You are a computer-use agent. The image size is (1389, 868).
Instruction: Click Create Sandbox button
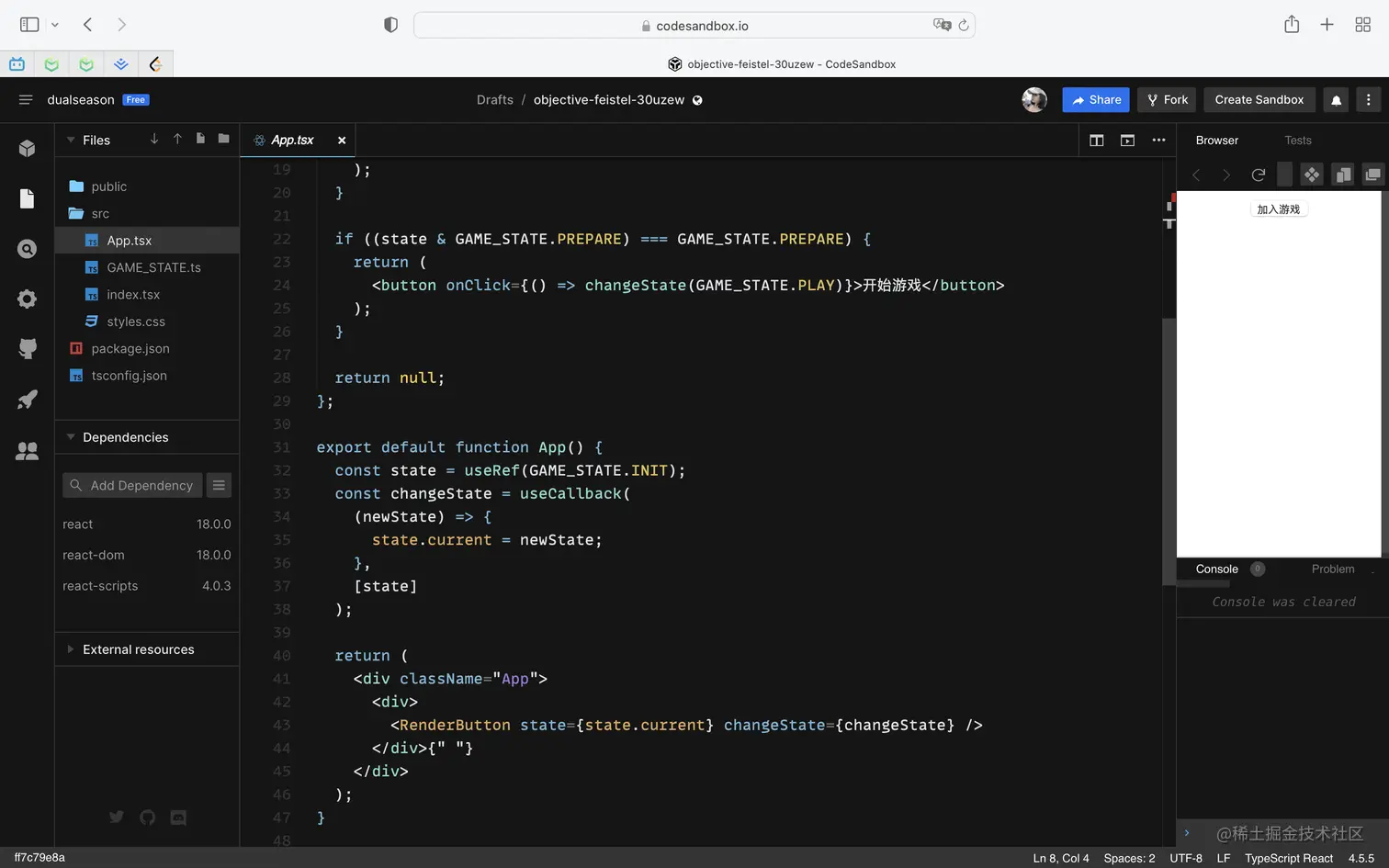coord(1259,99)
